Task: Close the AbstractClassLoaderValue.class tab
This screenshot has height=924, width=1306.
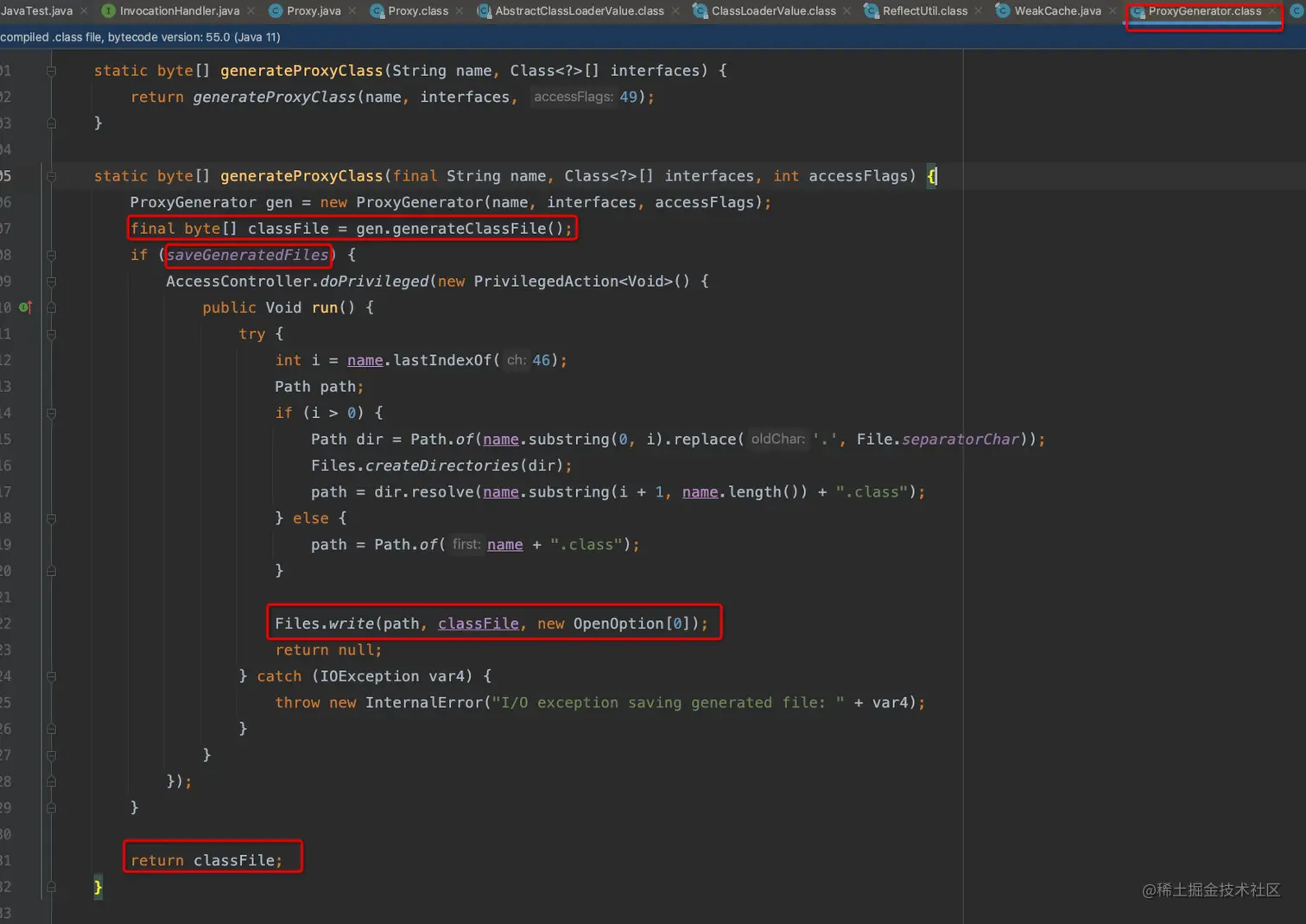Action: pyautogui.click(x=675, y=11)
